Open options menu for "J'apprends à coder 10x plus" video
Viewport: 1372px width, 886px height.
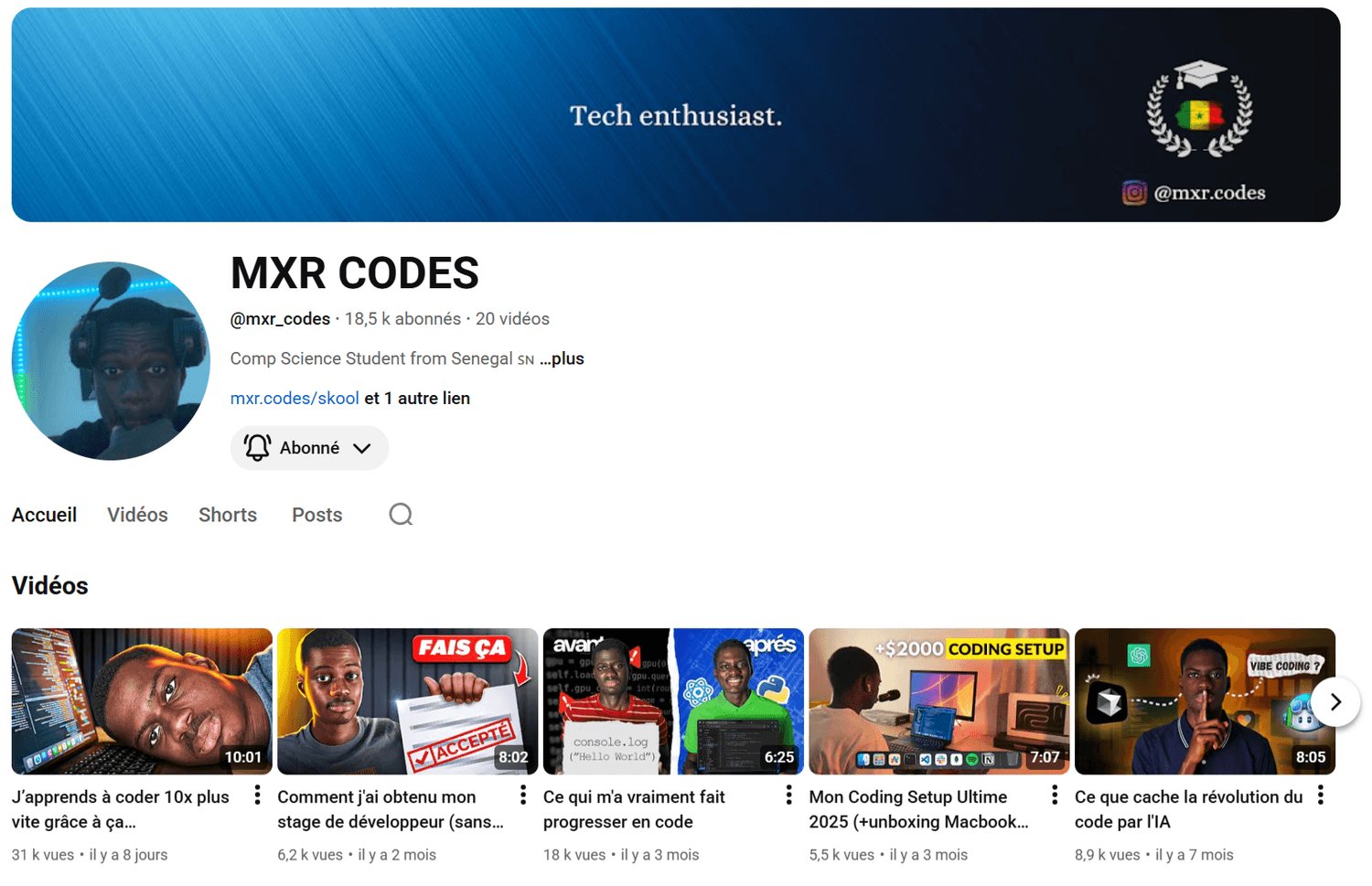tap(257, 795)
